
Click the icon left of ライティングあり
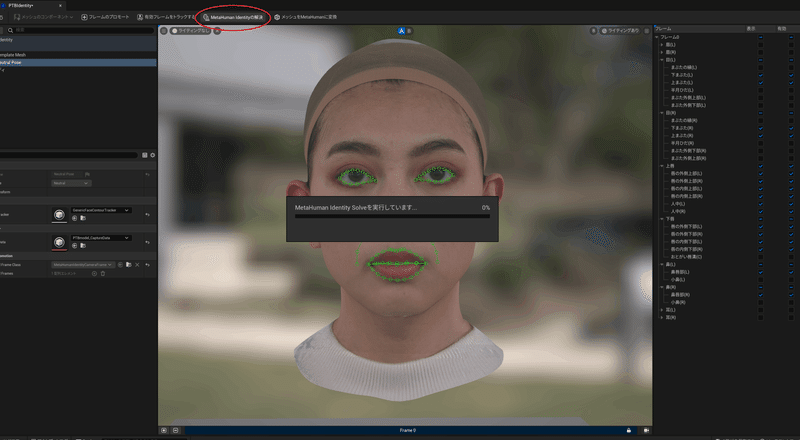point(593,31)
